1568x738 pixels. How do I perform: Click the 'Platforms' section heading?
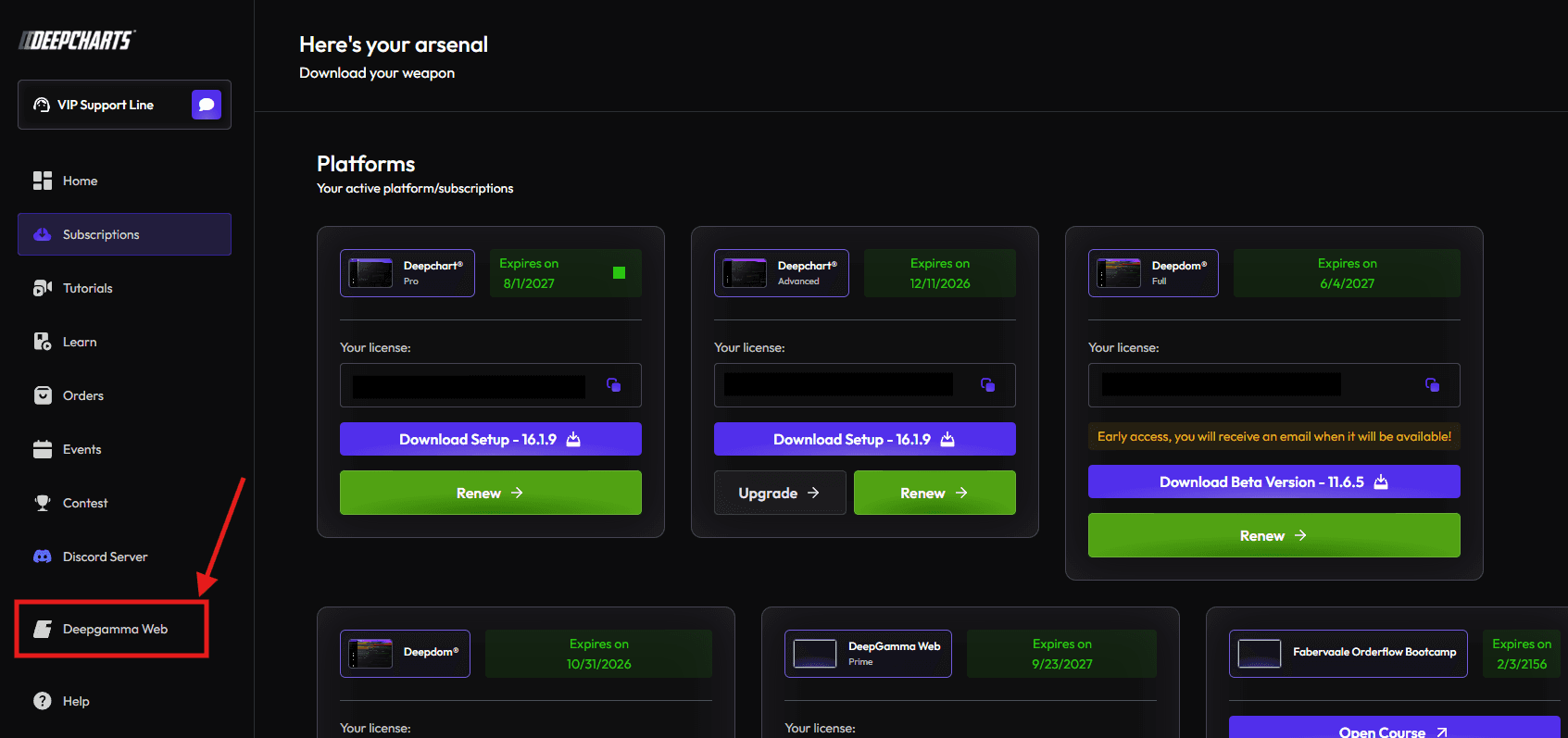pyautogui.click(x=366, y=164)
